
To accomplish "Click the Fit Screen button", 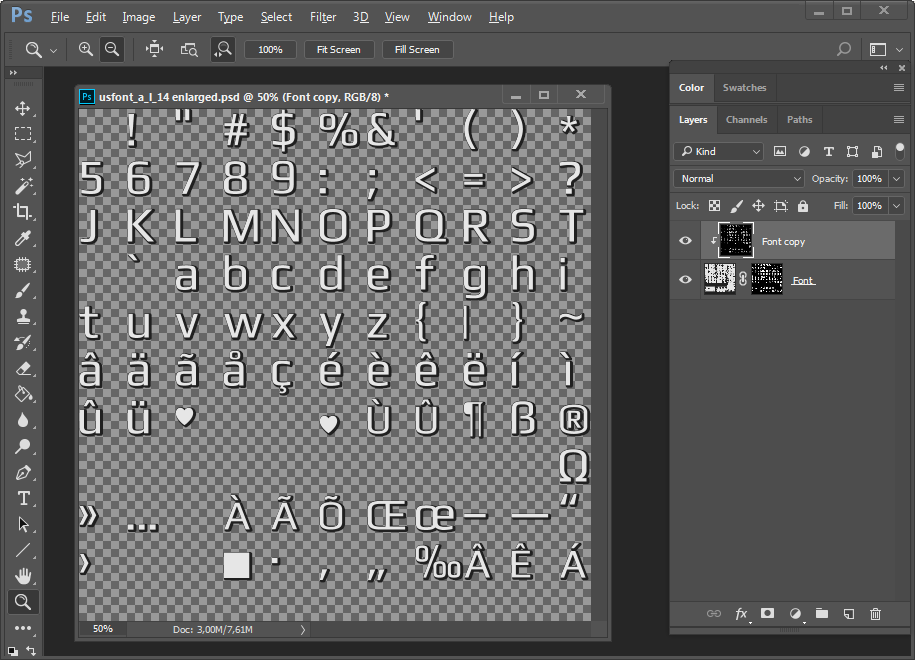I will (338, 50).
